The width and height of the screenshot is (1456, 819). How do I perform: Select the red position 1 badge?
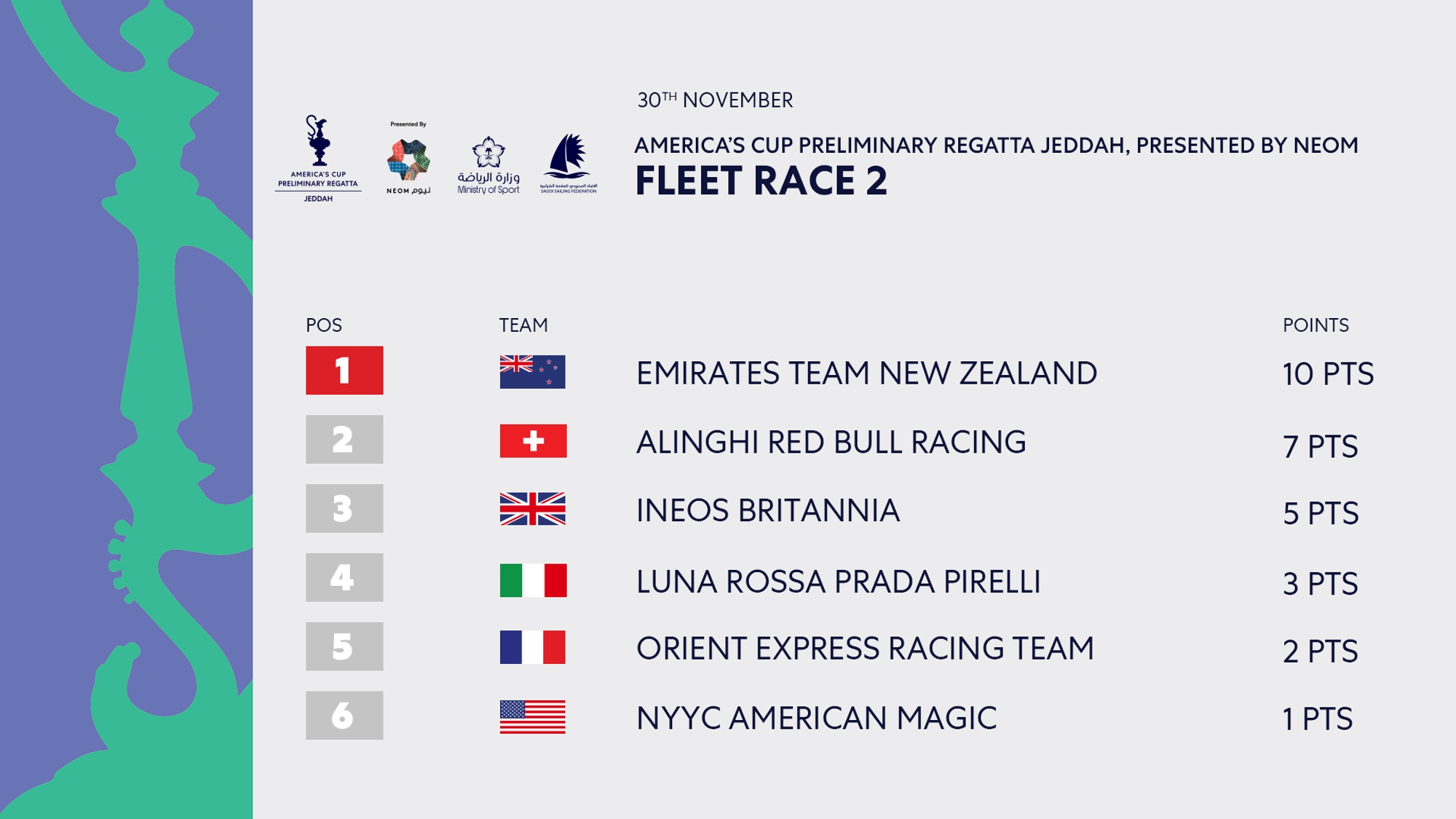tap(344, 371)
